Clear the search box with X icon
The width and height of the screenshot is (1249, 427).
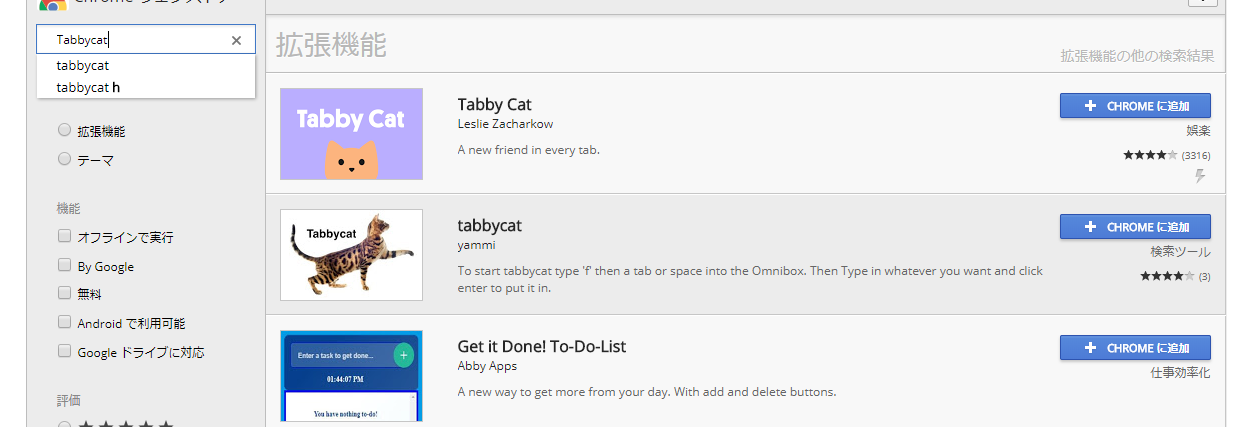(x=236, y=41)
